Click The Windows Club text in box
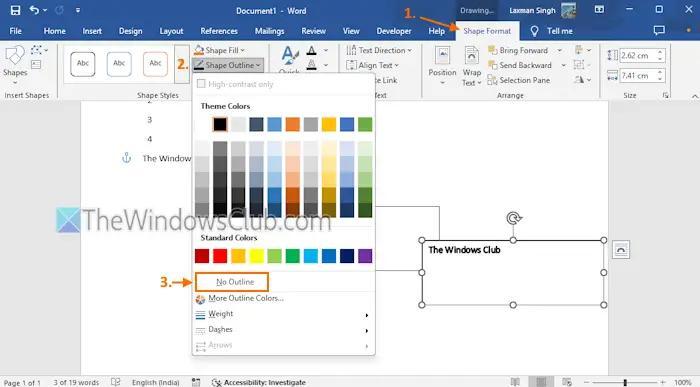Image resolution: width=700 pixels, height=387 pixels. click(x=464, y=250)
